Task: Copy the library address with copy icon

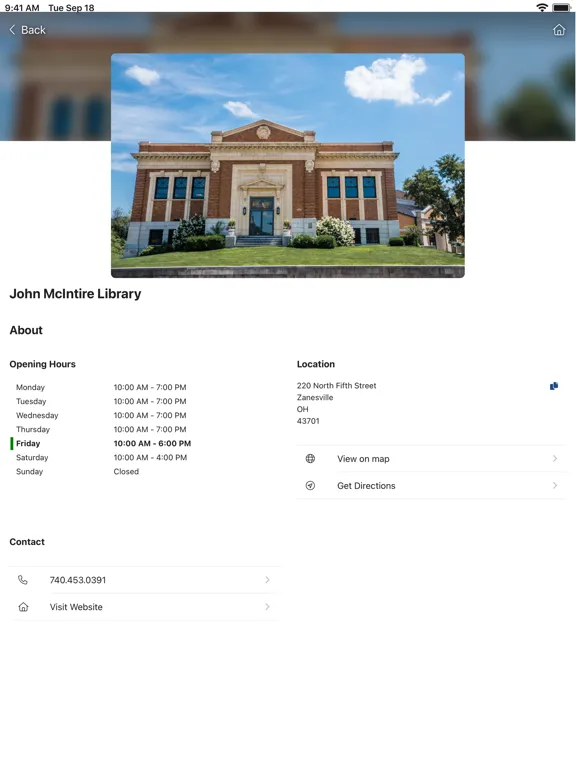Action: coord(554,386)
